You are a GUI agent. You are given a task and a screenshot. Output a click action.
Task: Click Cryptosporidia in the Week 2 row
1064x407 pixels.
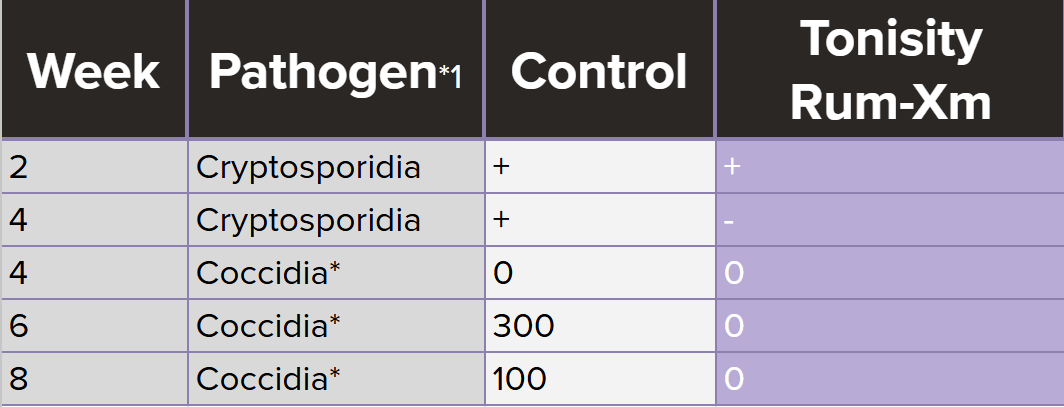point(308,167)
